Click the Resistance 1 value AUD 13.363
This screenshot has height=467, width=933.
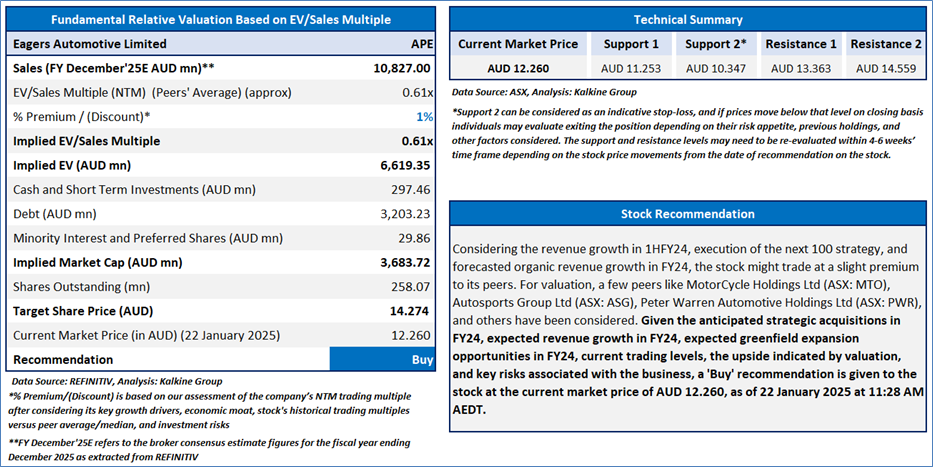[x=801, y=68]
